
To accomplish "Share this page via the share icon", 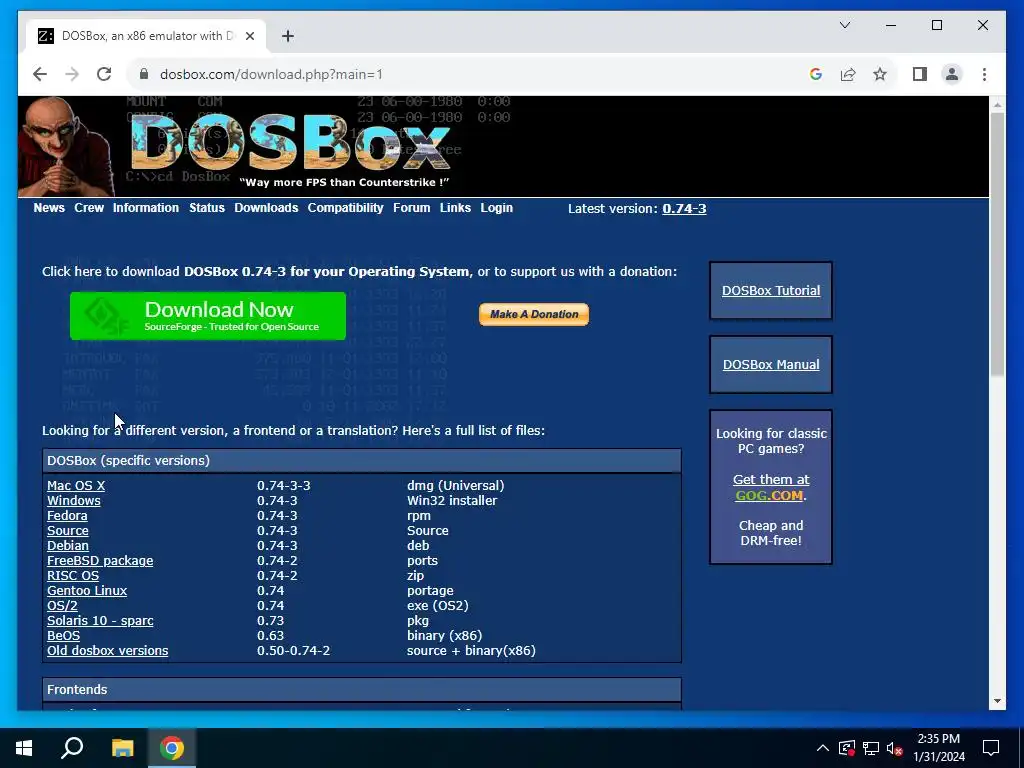I will click(x=848, y=74).
